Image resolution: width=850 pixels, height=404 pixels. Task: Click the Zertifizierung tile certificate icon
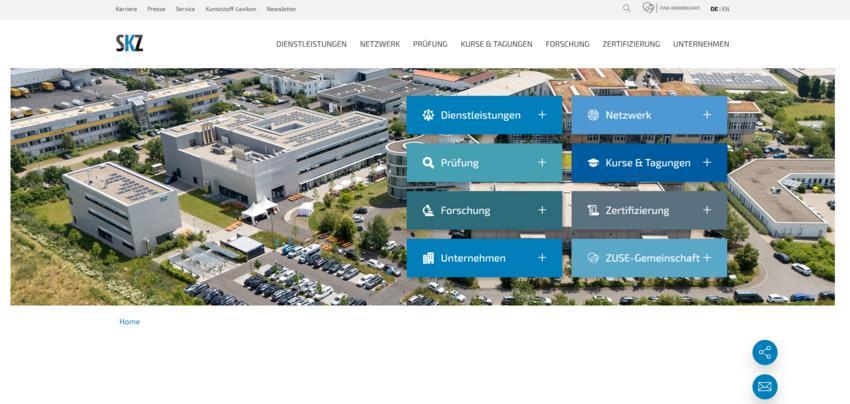click(593, 210)
